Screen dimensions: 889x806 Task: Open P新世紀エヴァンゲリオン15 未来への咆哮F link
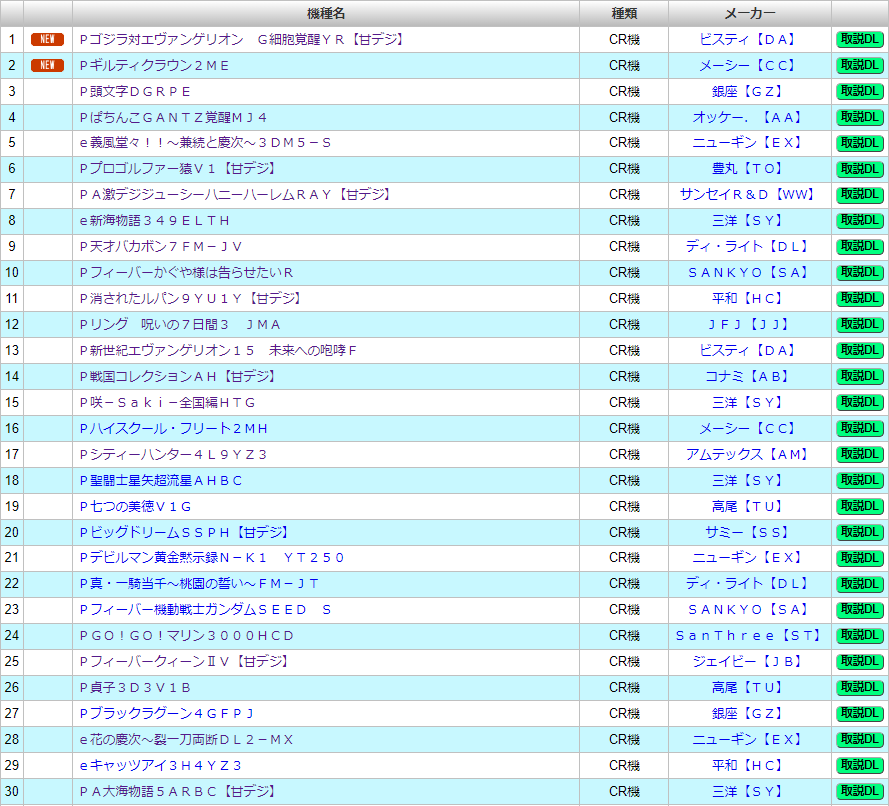tap(218, 350)
